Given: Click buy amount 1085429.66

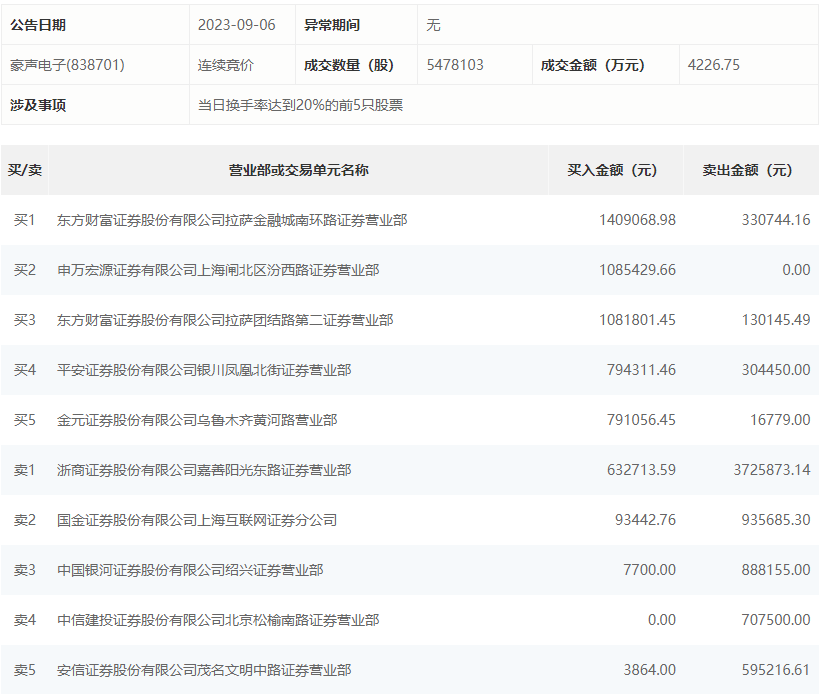Looking at the screenshot, I should pyautogui.click(x=637, y=270).
